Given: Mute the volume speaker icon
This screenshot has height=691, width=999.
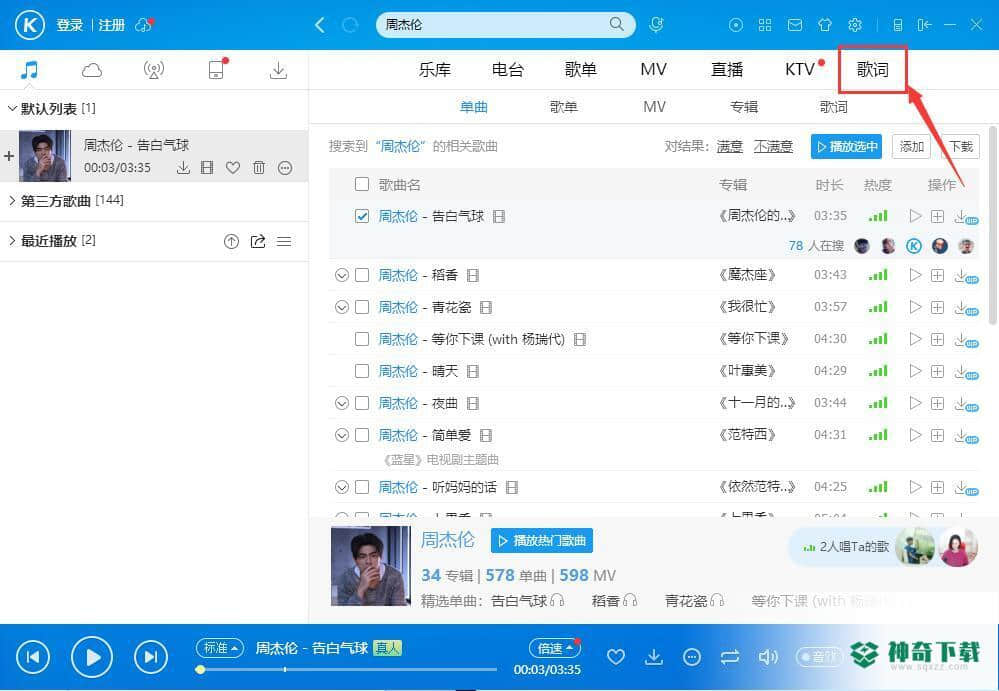Looking at the screenshot, I should (768, 656).
